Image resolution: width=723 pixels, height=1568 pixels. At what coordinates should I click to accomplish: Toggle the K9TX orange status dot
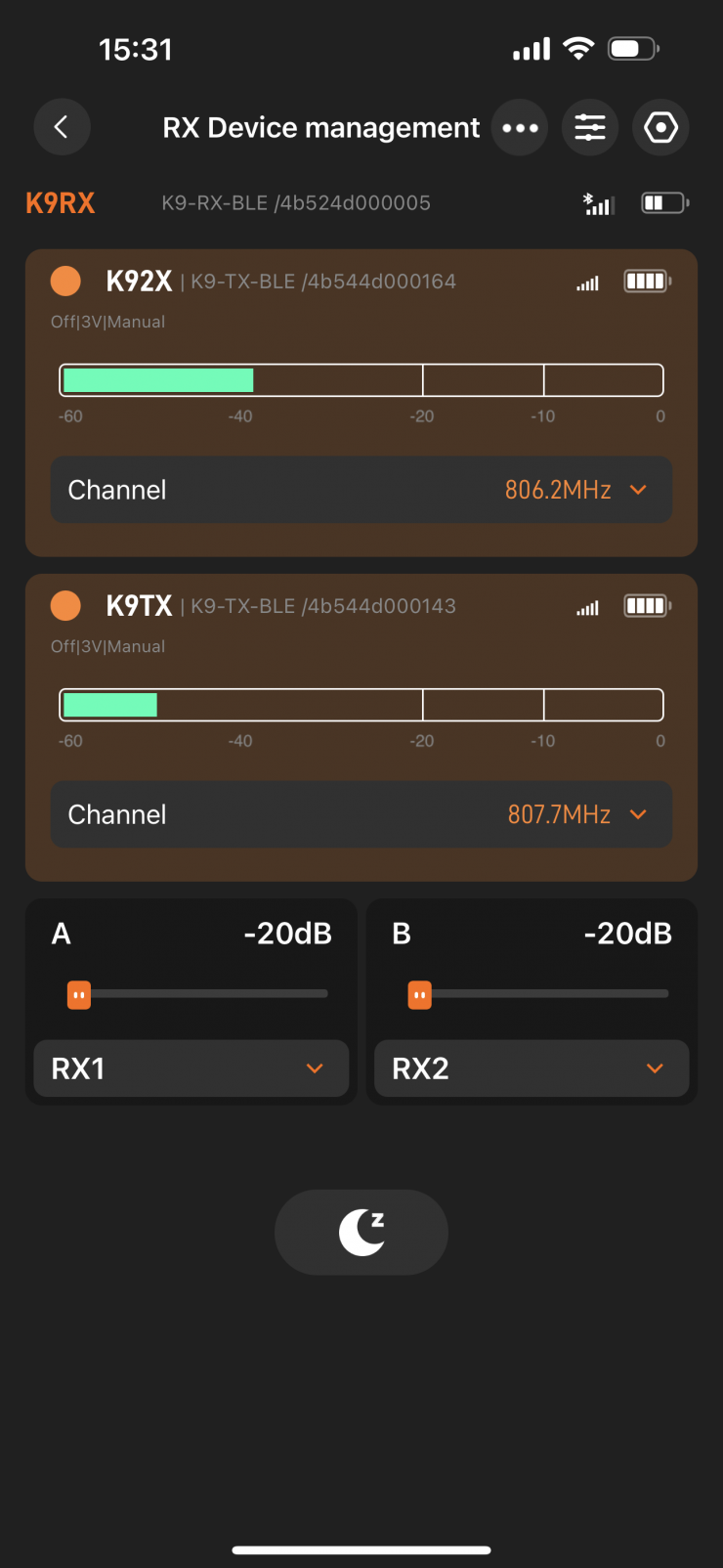point(65,606)
